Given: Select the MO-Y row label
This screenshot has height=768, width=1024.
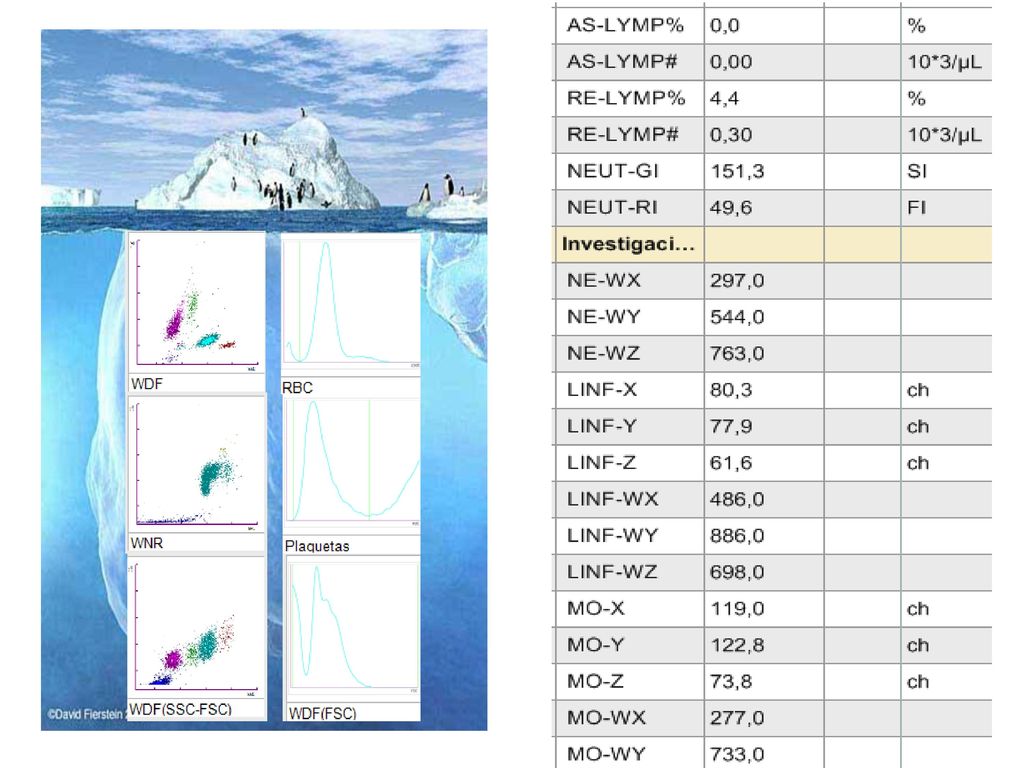Looking at the screenshot, I should click(596, 645).
